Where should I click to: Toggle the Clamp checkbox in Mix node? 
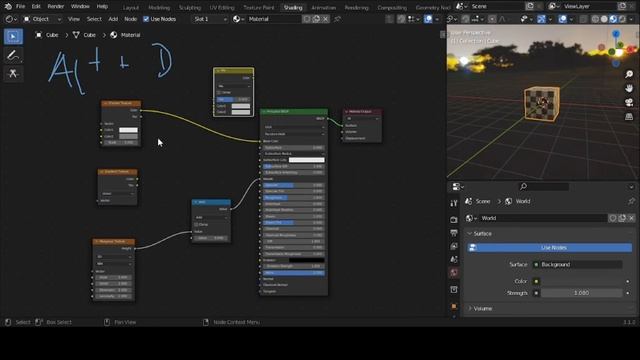(x=219, y=93)
